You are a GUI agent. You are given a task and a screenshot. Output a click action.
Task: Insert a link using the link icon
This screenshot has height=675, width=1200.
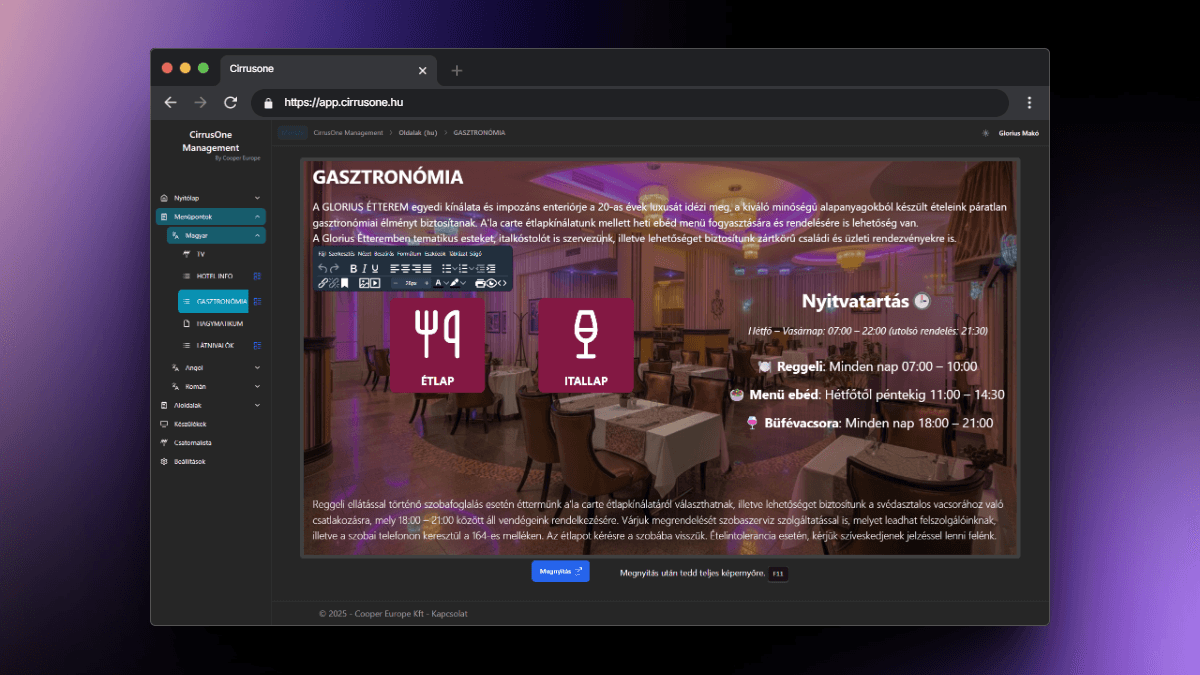coord(322,283)
